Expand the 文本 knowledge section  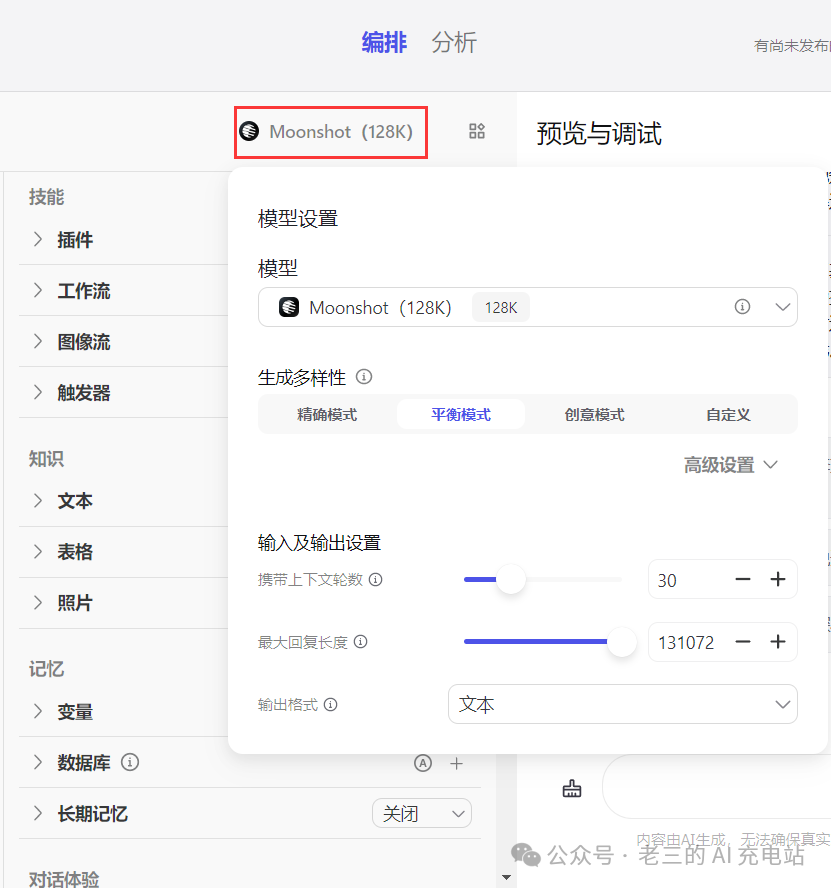38,501
